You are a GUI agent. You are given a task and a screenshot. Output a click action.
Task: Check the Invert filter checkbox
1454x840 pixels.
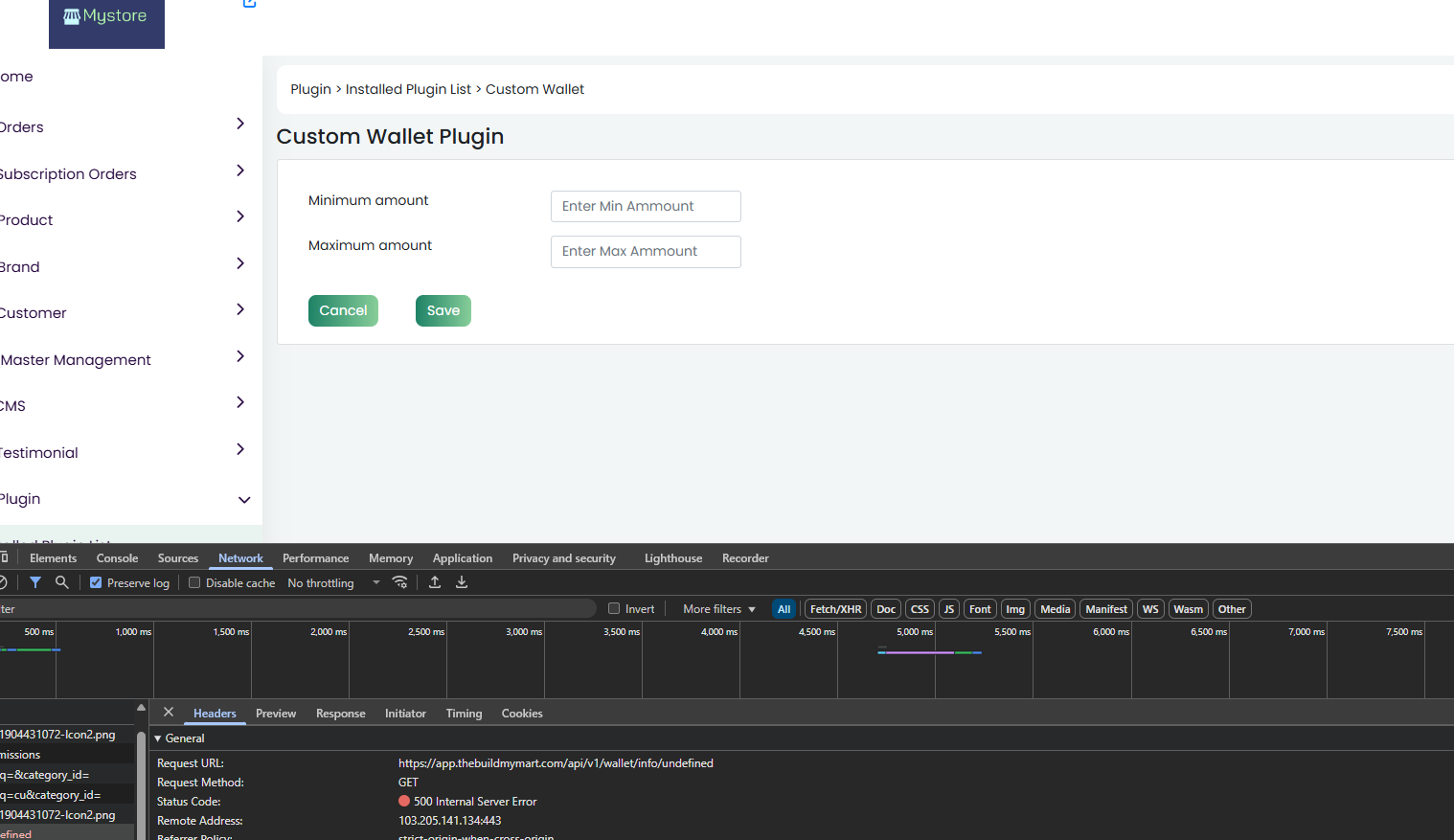tap(614, 608)
